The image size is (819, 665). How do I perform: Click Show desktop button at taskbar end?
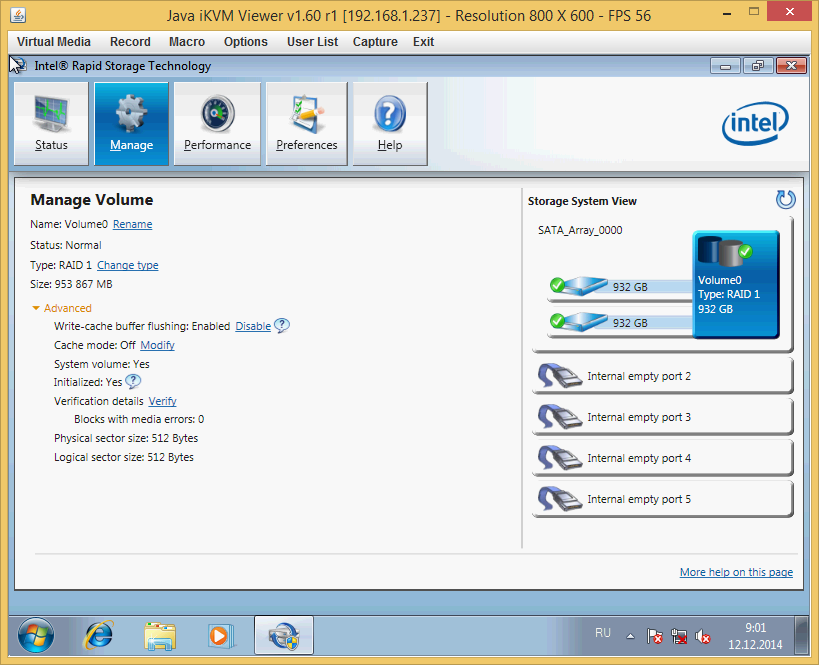point(801,635)
